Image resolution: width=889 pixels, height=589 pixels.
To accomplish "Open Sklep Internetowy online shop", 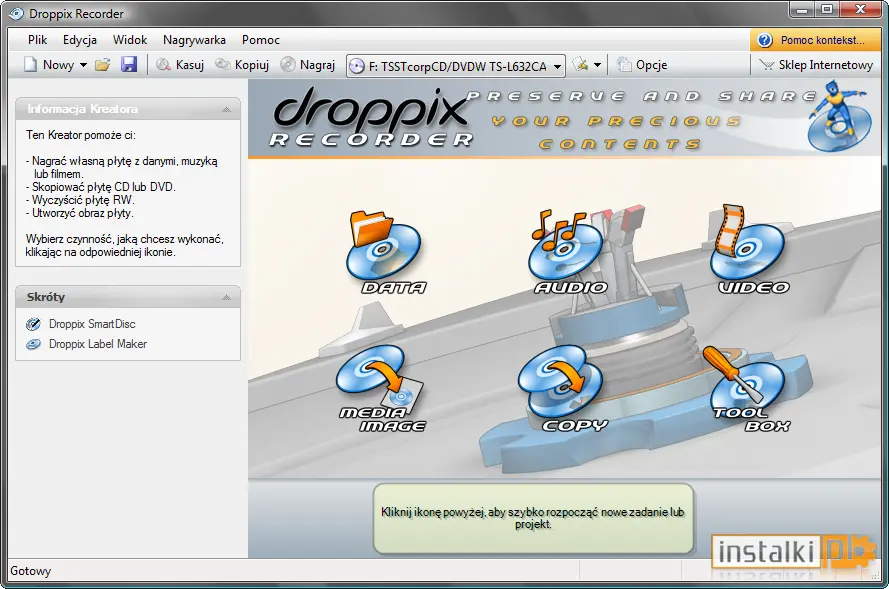I will 816,65.
